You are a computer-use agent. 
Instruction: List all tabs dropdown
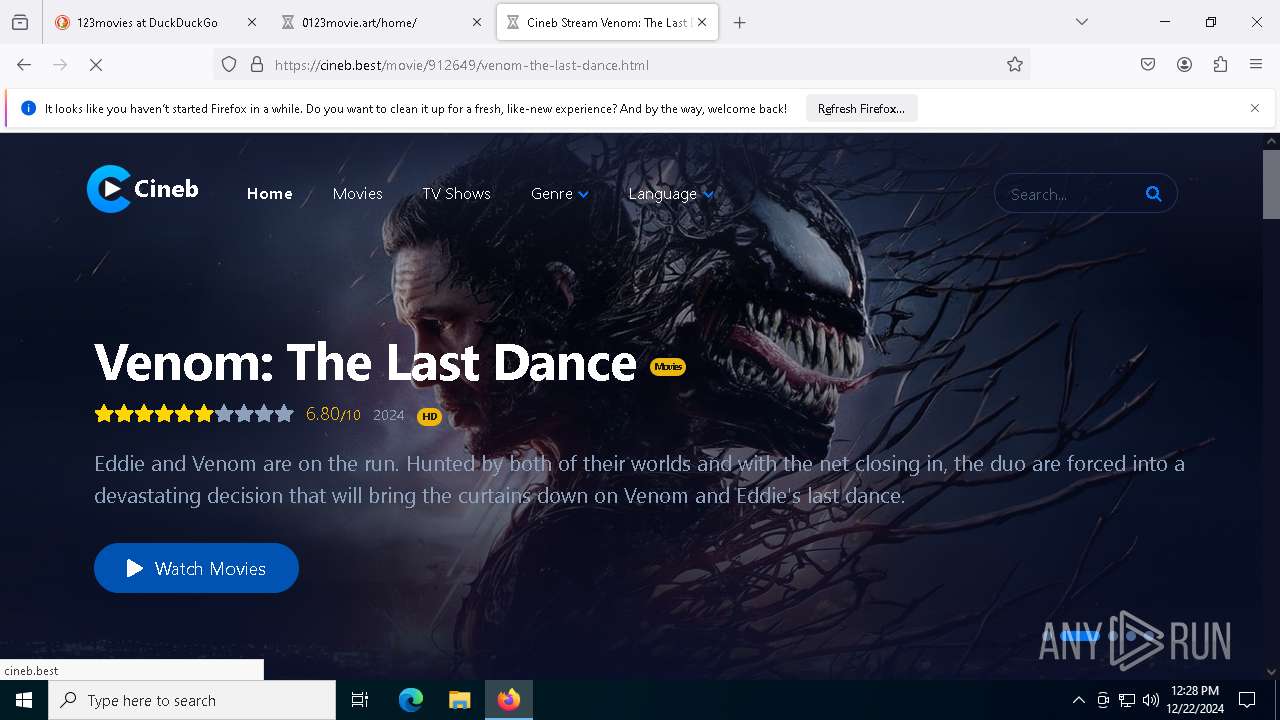pyautogui.click(x=1082, y=22)
